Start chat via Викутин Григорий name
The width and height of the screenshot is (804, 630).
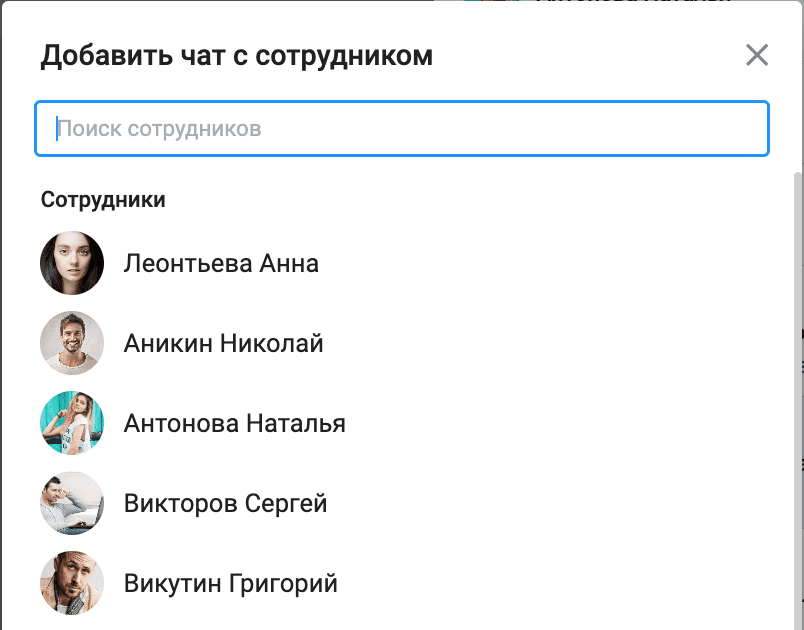[230, 583]
